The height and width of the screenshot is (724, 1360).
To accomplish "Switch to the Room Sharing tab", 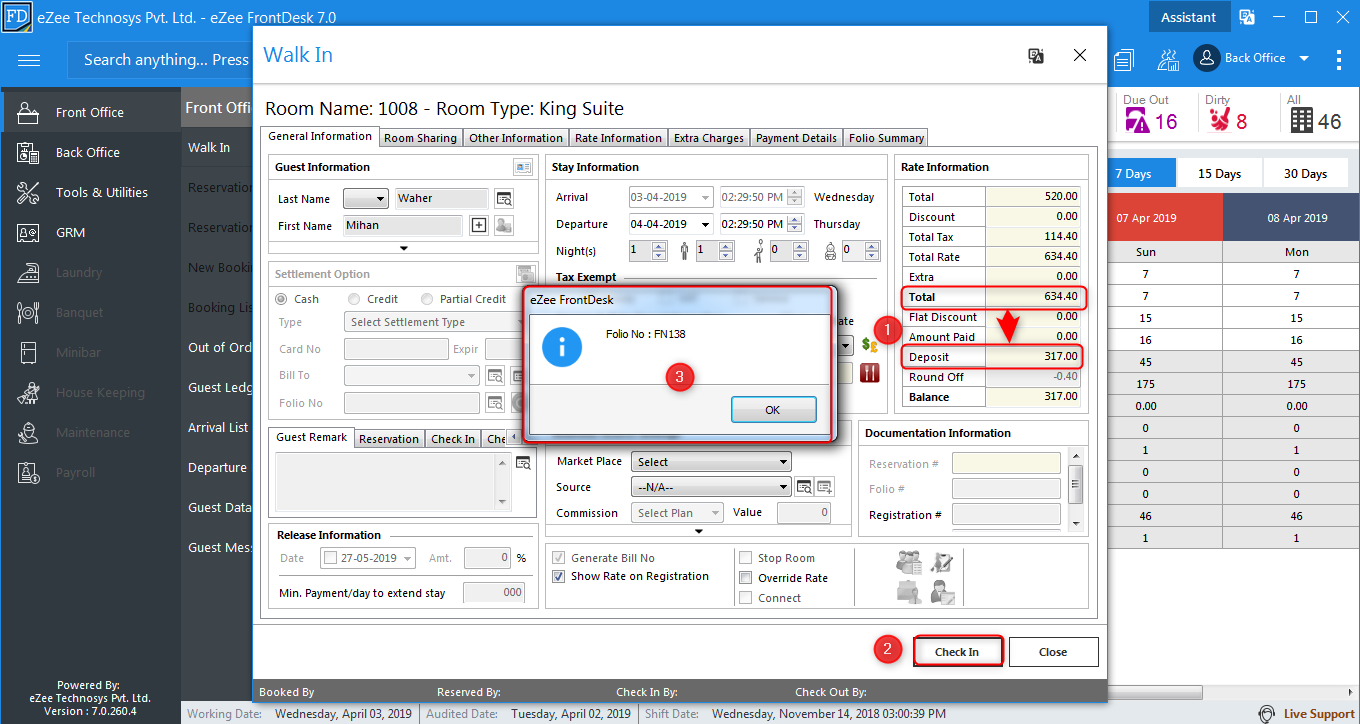I will 420,138.
